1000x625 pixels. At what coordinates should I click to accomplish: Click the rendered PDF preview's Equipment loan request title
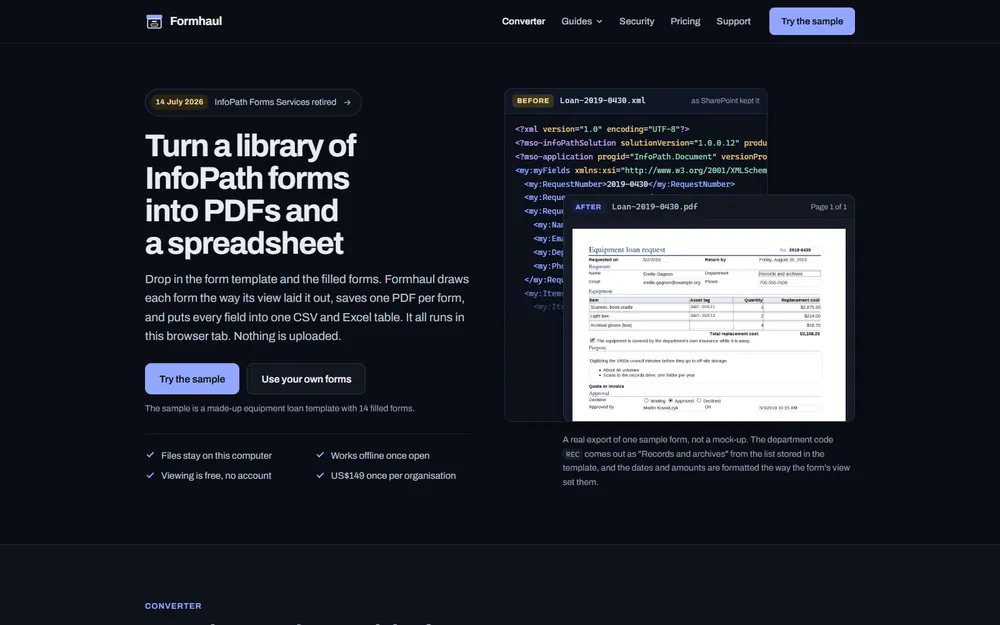coord(626,249)
